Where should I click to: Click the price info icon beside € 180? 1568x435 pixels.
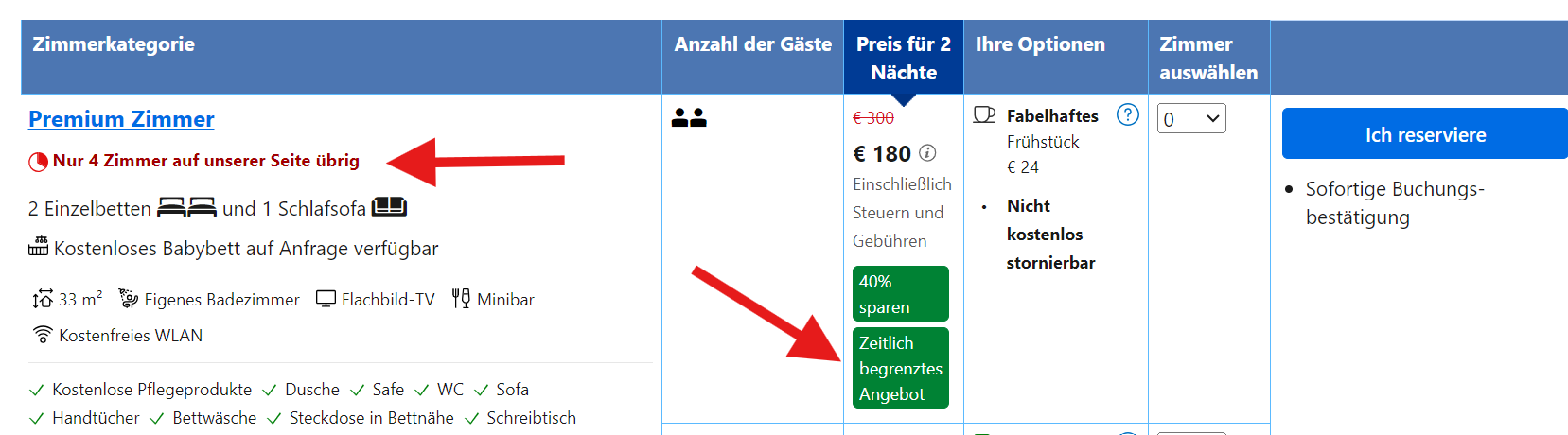coord(927,153)
